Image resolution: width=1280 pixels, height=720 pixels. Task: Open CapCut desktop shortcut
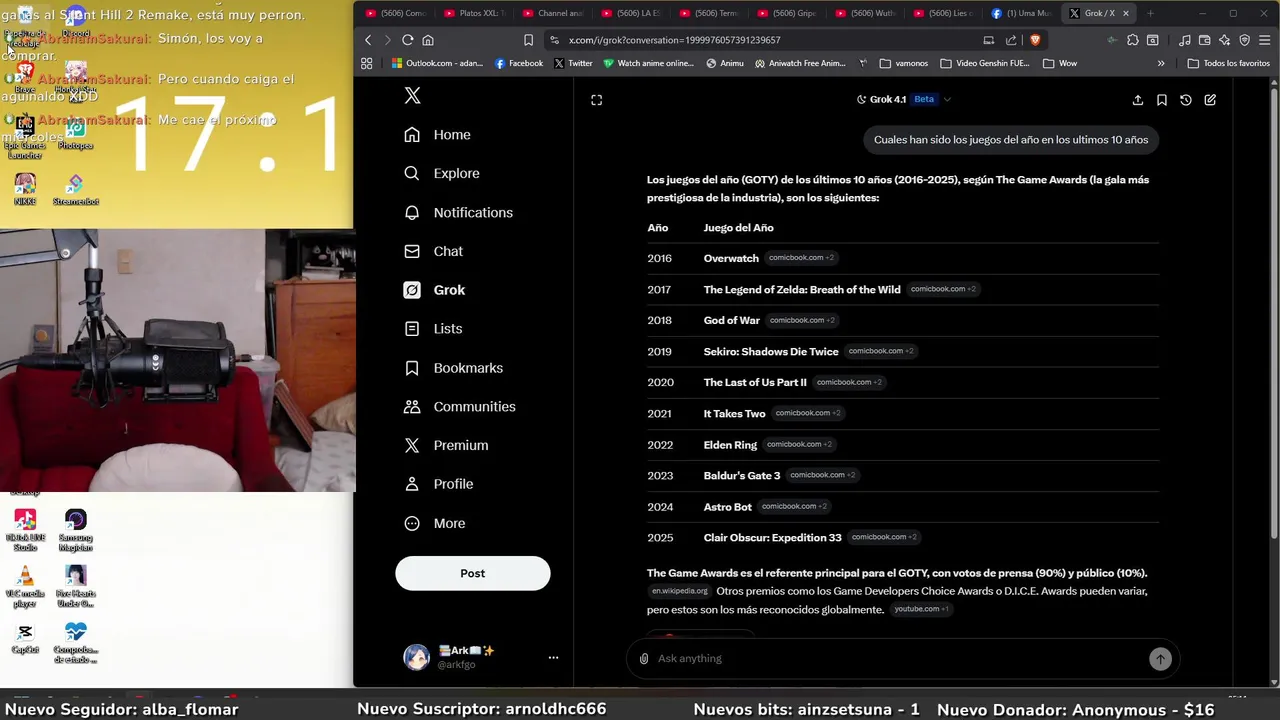point(25,638)
